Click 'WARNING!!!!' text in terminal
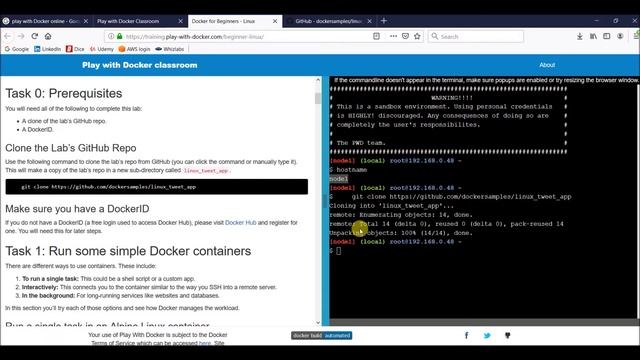The width and height of the screenshot is (640, 360). coord(452,98)
